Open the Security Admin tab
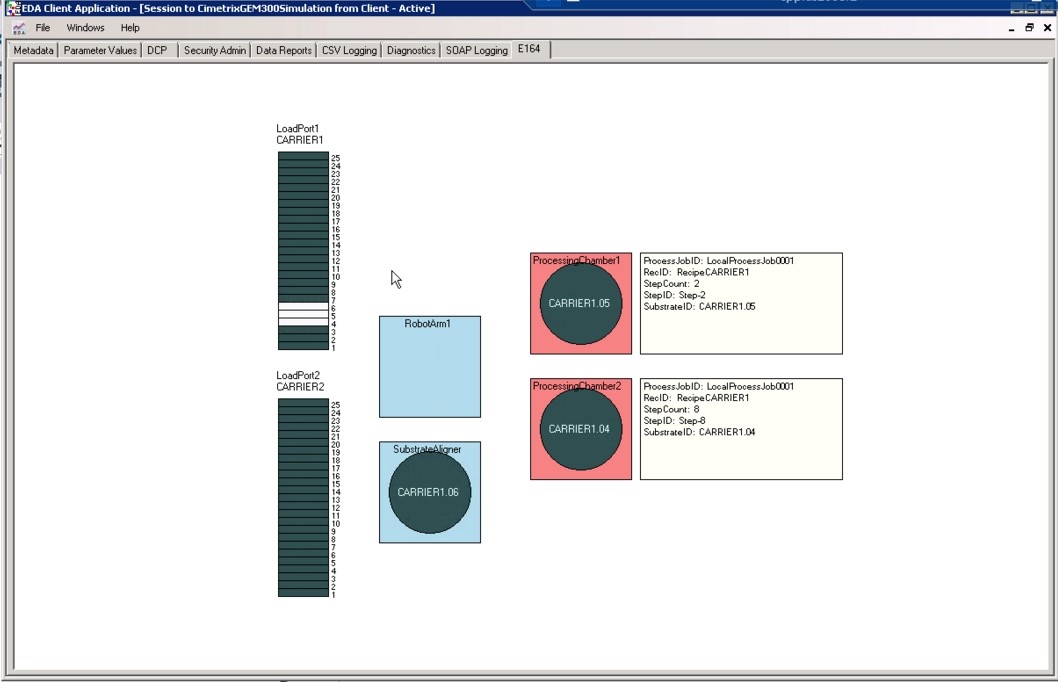 coord(213,49)
